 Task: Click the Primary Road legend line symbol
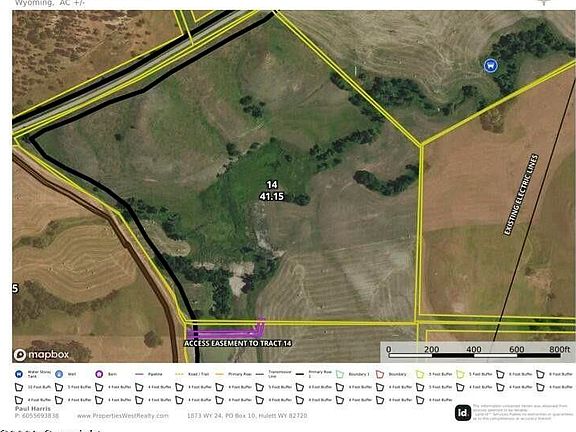pos(220,374)
